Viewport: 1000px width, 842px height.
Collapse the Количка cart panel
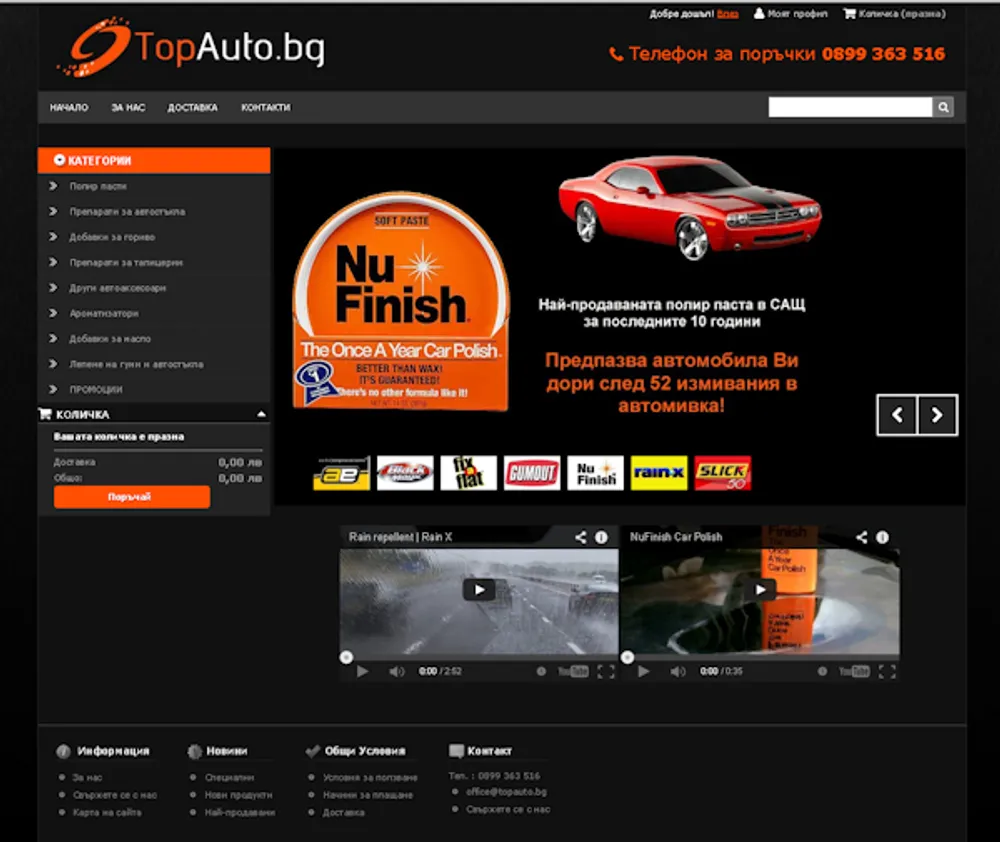261,414
